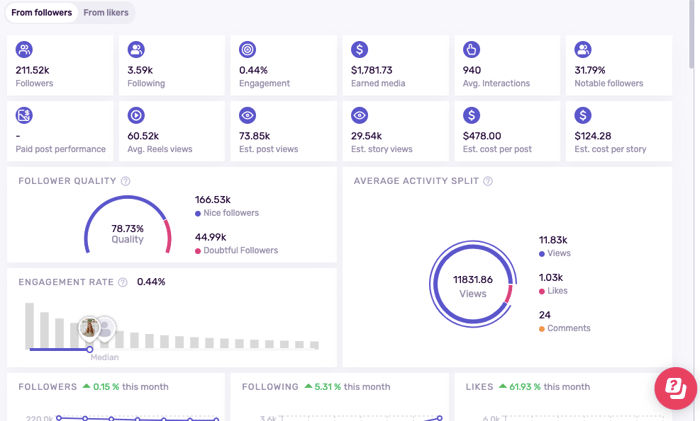Screen dimensions: 700x421
Task: Click the Notable followers icon
Action: click(x=583, y=50)
